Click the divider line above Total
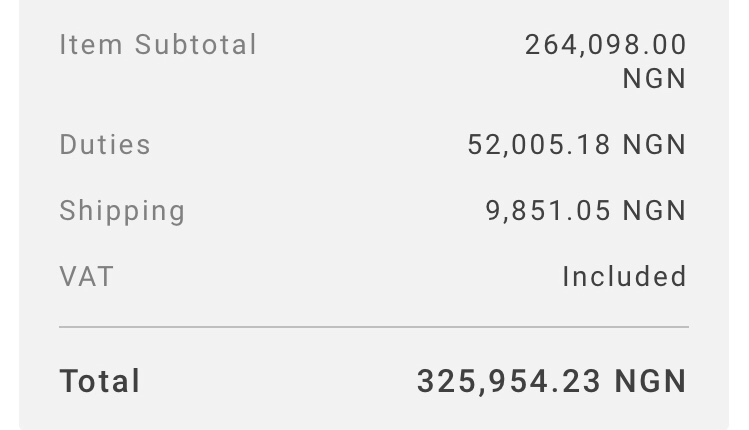 [x=374, y=327]
